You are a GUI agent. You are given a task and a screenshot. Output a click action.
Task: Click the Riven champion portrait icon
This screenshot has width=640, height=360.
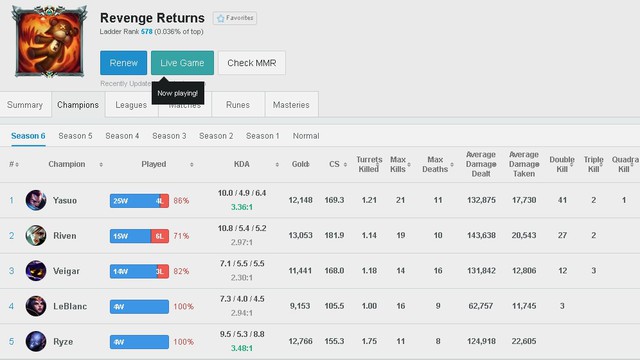tap(36, 236)
